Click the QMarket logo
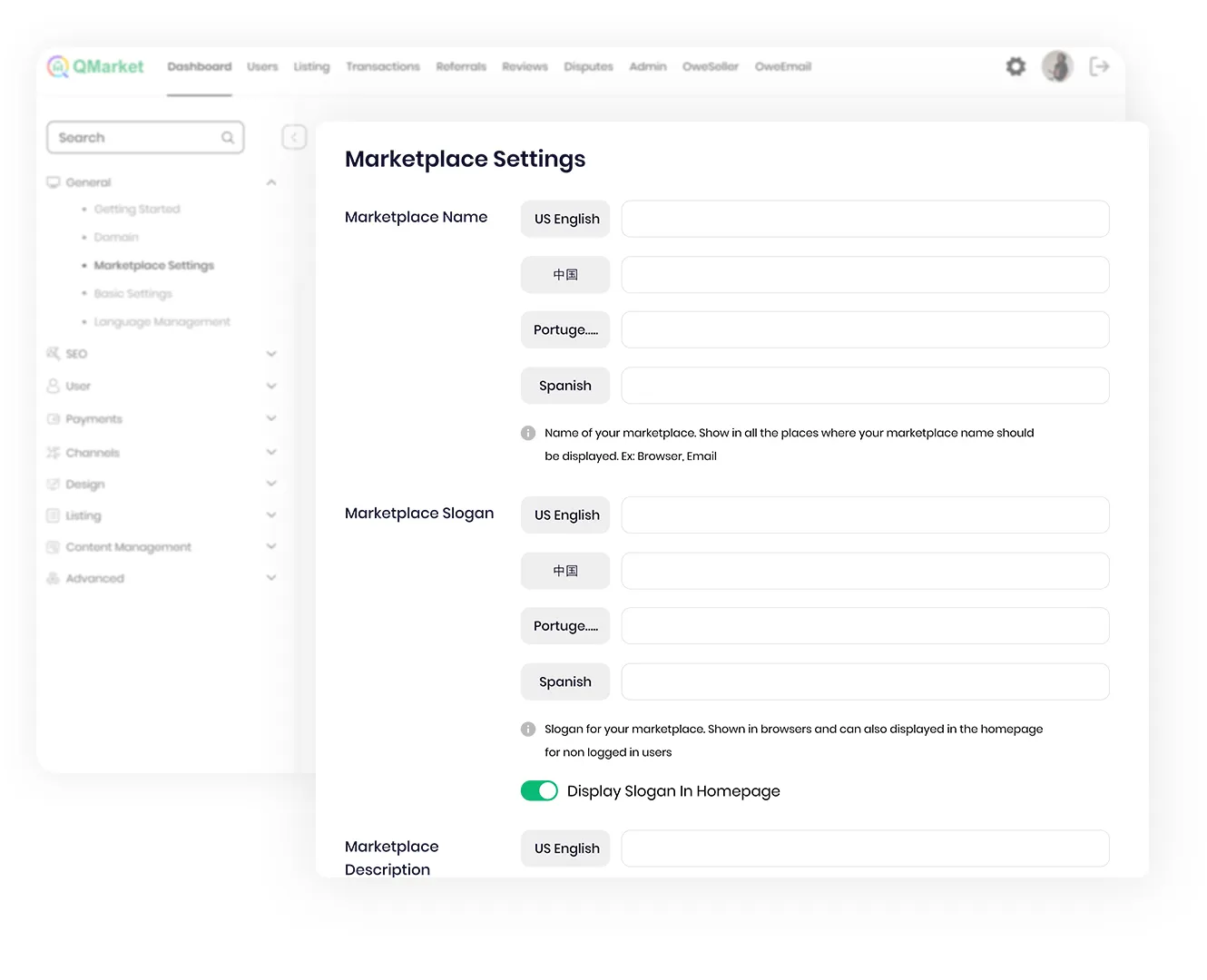This screenshot has width=1207, height=980. [x=95, y=66]
